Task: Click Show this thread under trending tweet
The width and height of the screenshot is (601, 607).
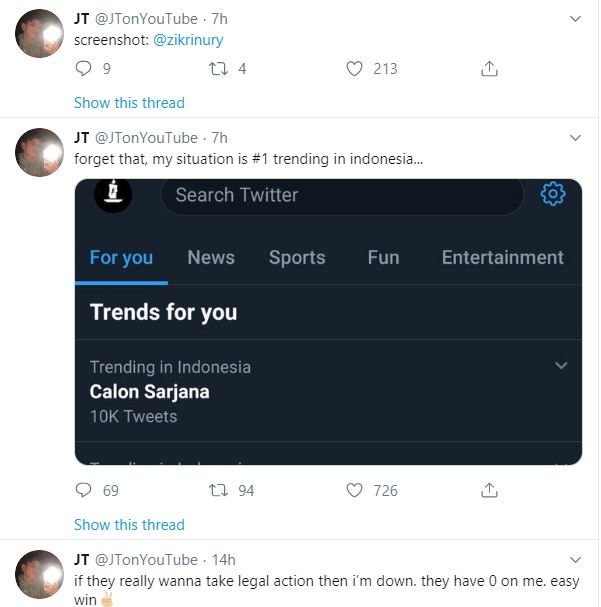Action: 129,525
